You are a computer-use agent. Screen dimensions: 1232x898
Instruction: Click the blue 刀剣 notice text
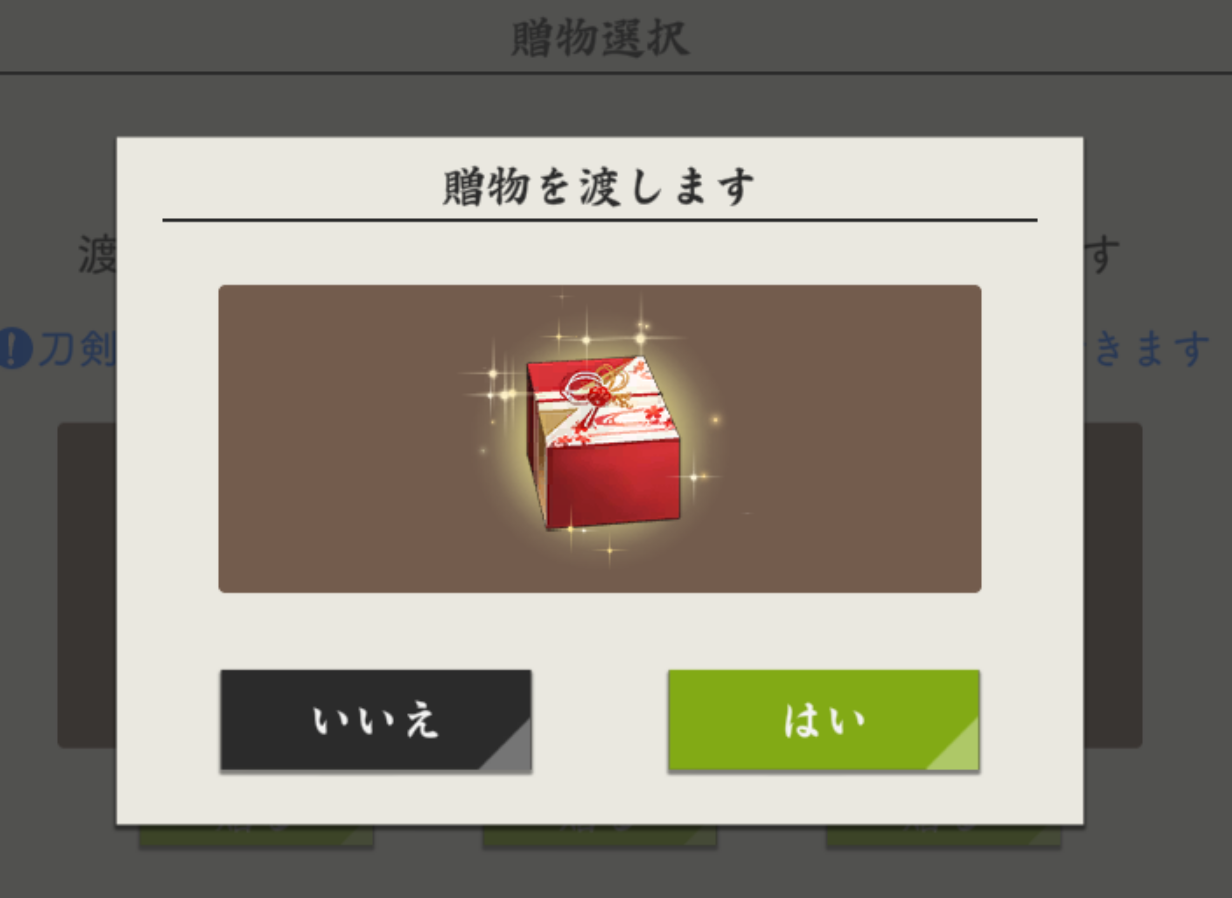pyautogui.click(x=77, y=349)
